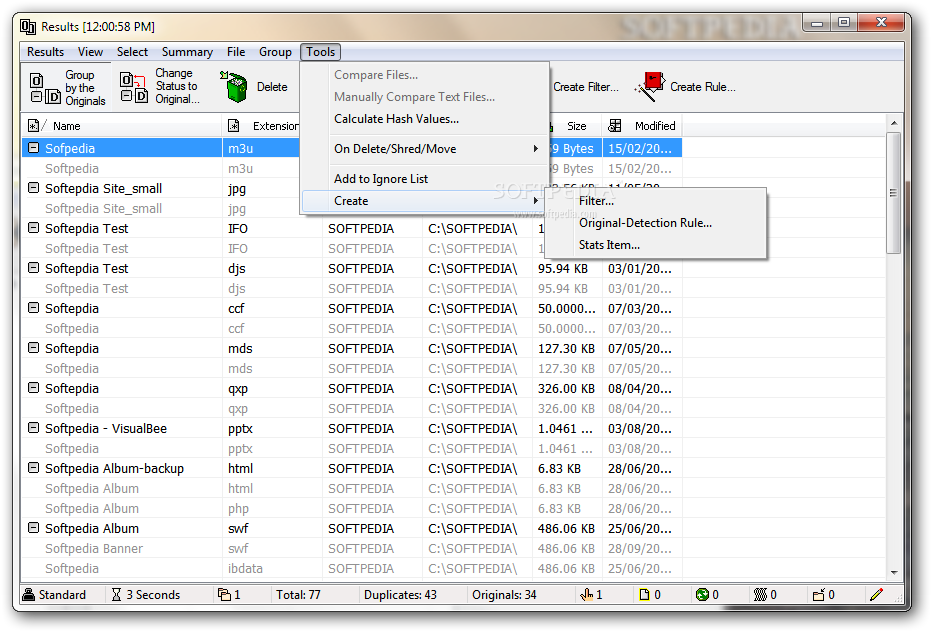Click the Name column header icon
Viewport: 932px width, 632px height.
pyautogui.click(x=34, y=126)
